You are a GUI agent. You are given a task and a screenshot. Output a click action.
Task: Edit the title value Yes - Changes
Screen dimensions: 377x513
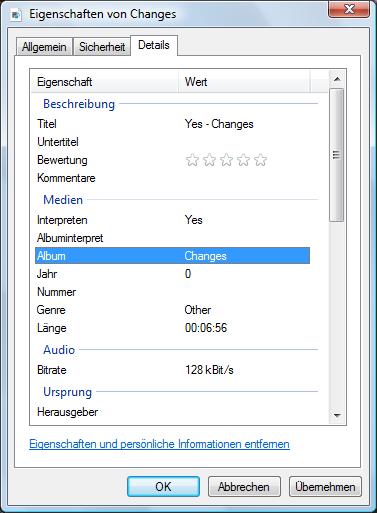tap(219, 124)
